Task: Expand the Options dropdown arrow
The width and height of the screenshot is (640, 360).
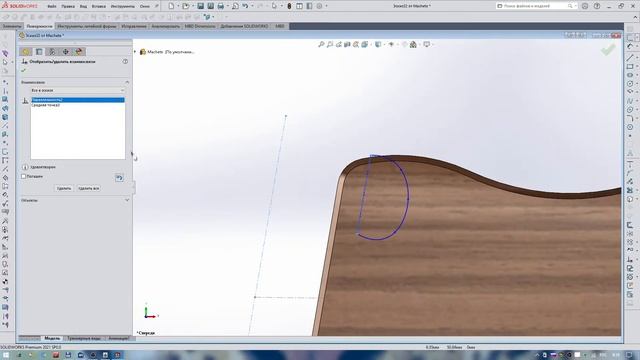Action: pos(326,6)
